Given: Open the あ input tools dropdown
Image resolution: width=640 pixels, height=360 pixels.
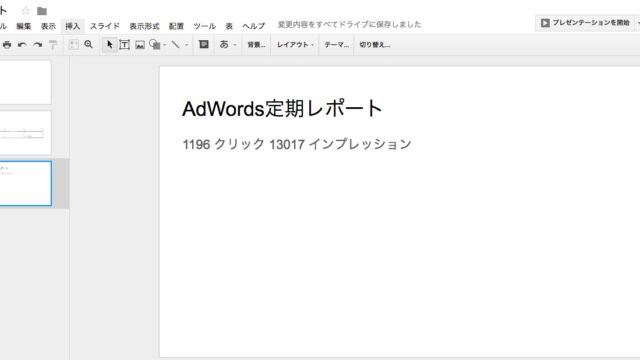Looking at the screenshot, I should (x=228, y=44).
